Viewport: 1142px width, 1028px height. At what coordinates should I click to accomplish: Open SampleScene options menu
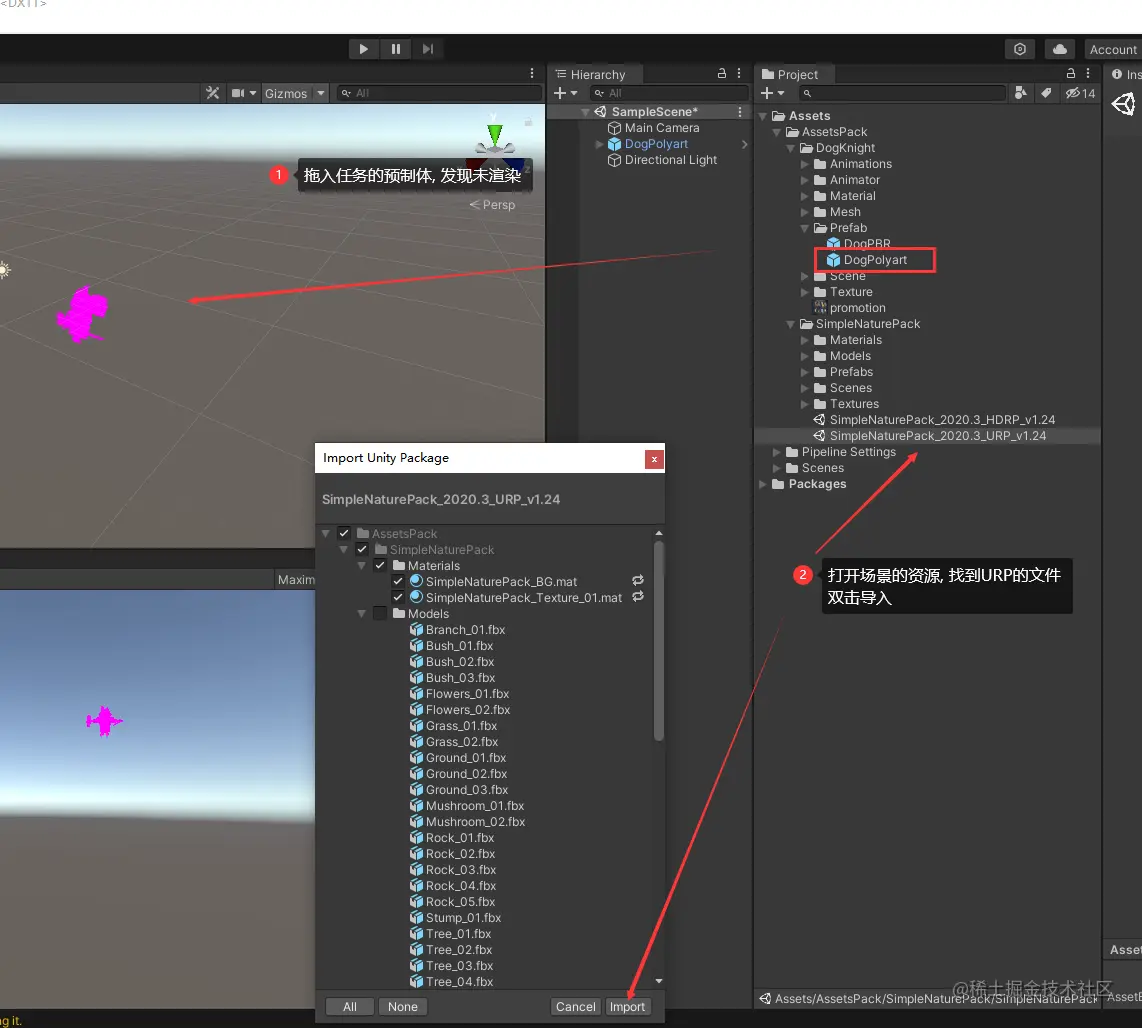pyautogui.click(x=740, y=111)
